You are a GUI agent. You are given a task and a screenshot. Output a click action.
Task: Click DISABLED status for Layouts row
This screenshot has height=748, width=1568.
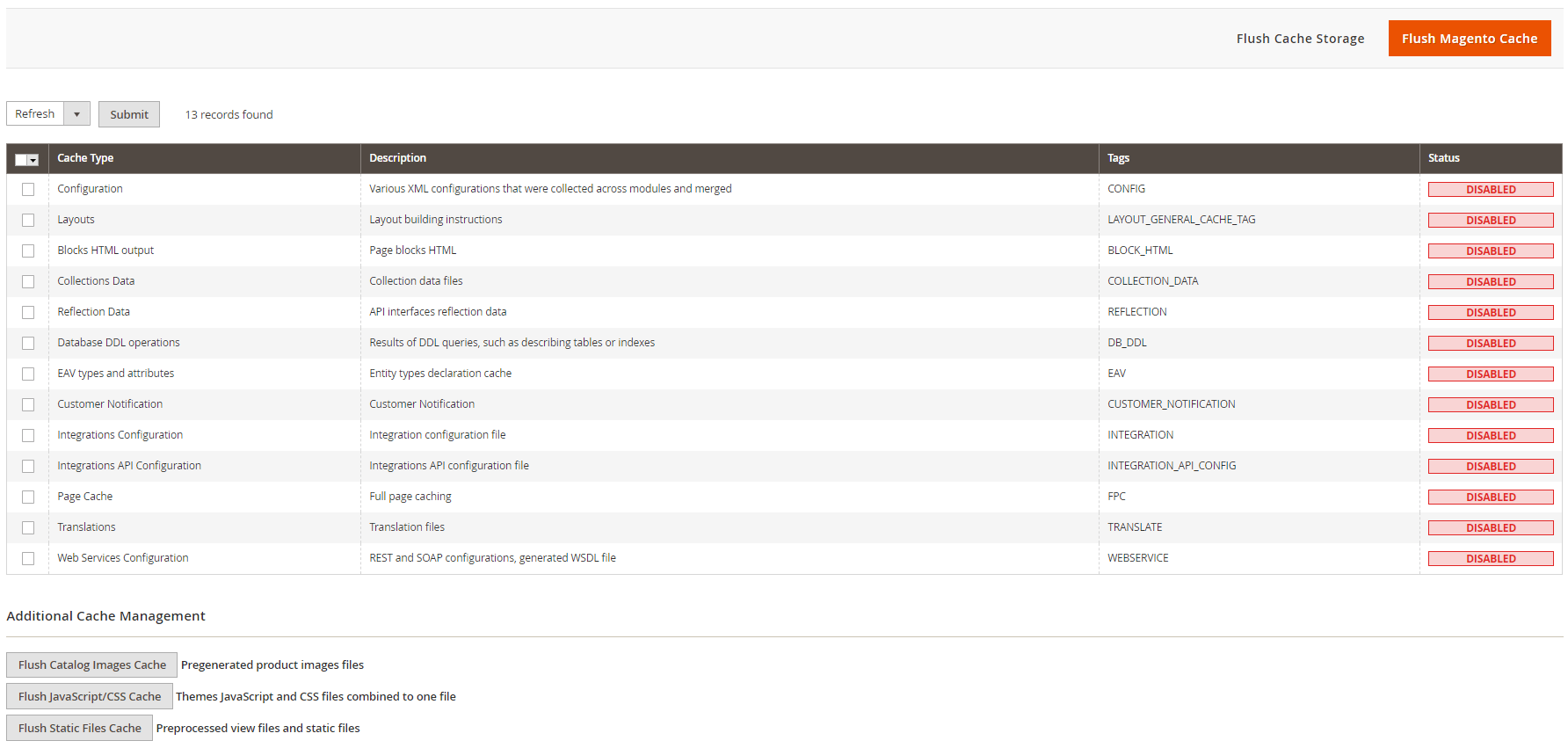click(1491, 220)
